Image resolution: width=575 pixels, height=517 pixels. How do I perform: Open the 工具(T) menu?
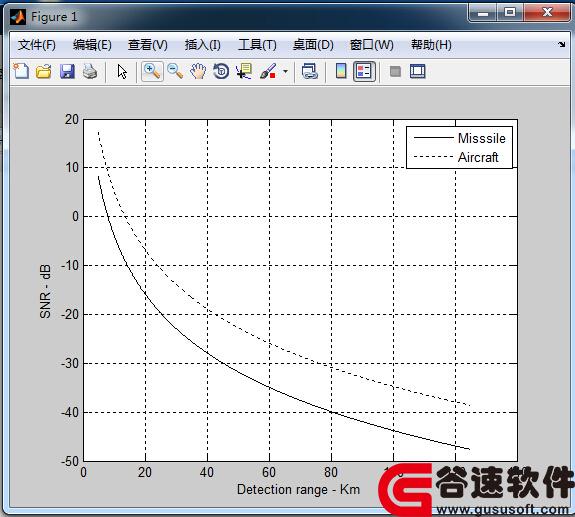coord(257,45)
